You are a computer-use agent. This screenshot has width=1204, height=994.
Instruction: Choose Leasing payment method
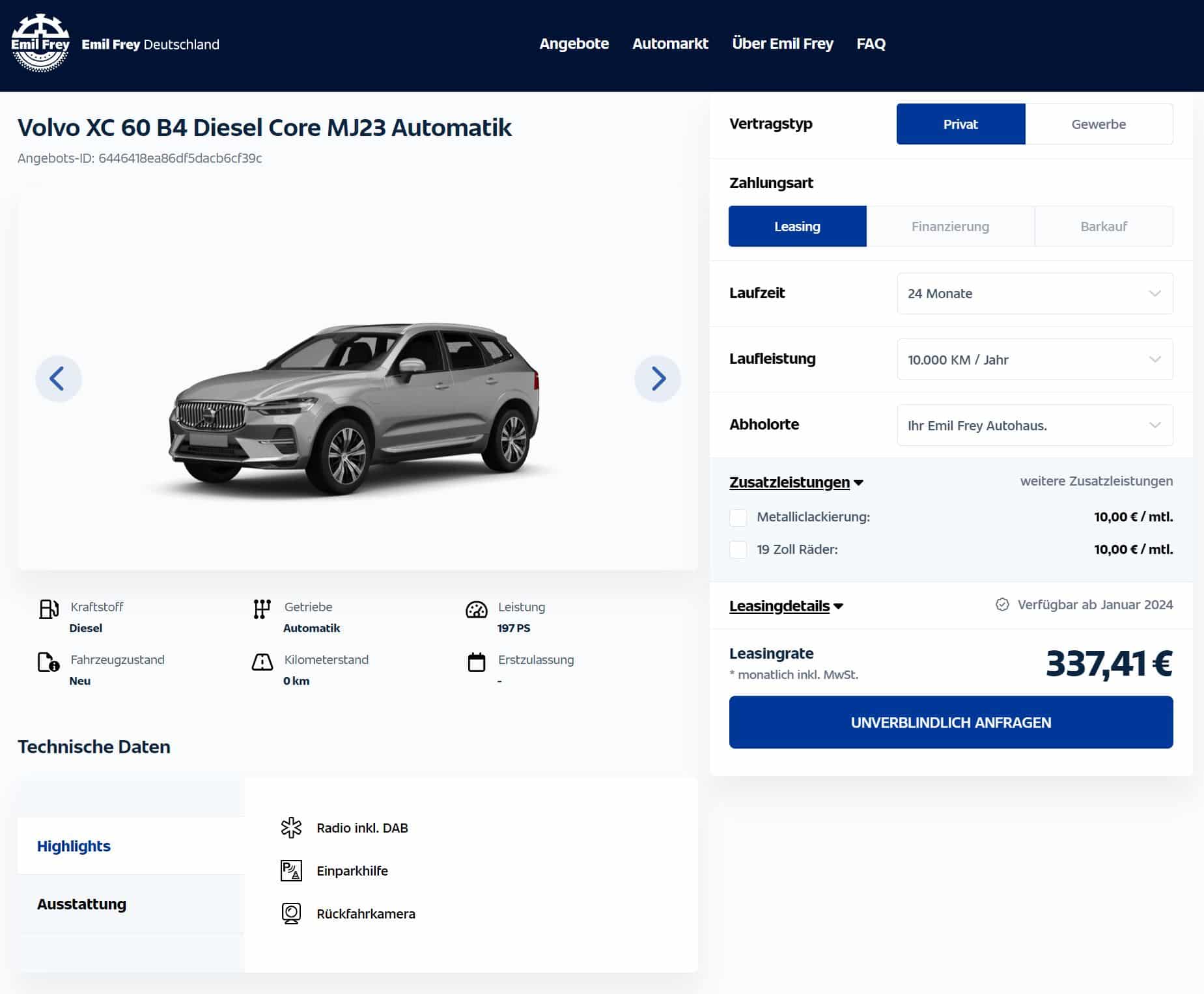797,226
